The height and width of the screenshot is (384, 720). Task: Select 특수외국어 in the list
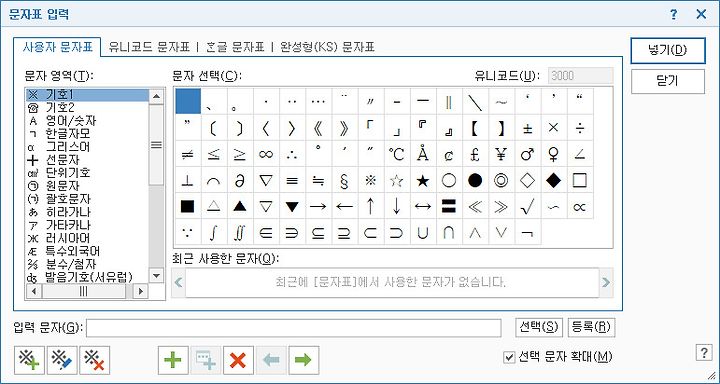(87, 251)
